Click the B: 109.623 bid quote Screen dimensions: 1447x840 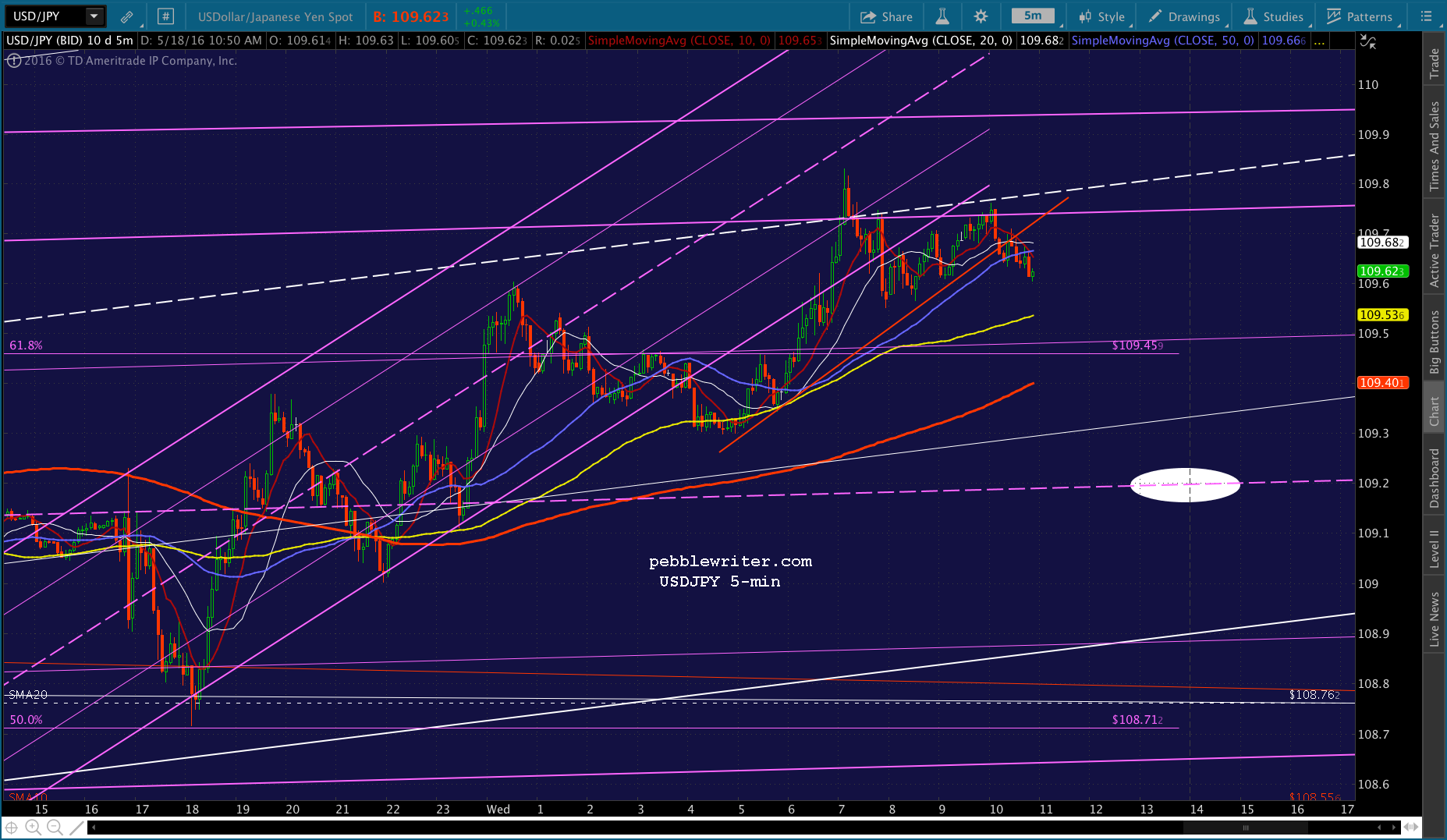411,16
